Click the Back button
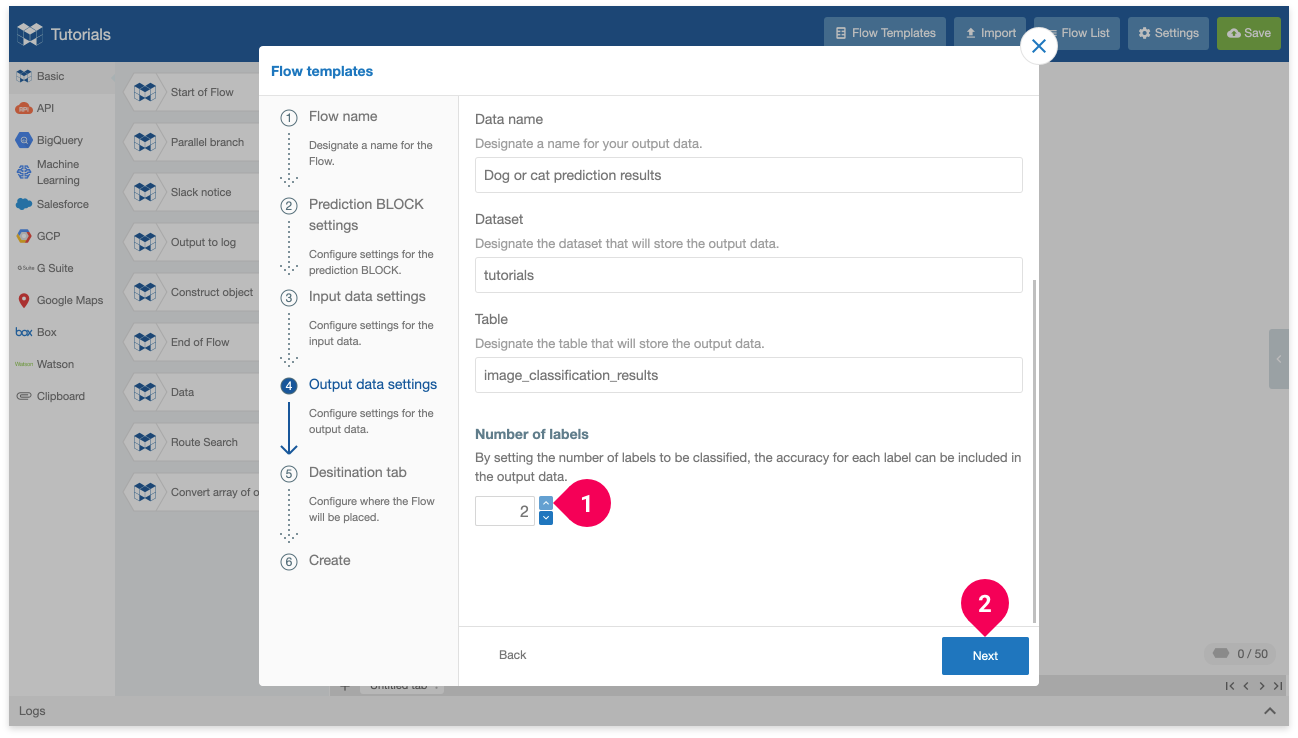Viewport: 1298px width, 738px height. pyautogui.click(x=512, y=655)
